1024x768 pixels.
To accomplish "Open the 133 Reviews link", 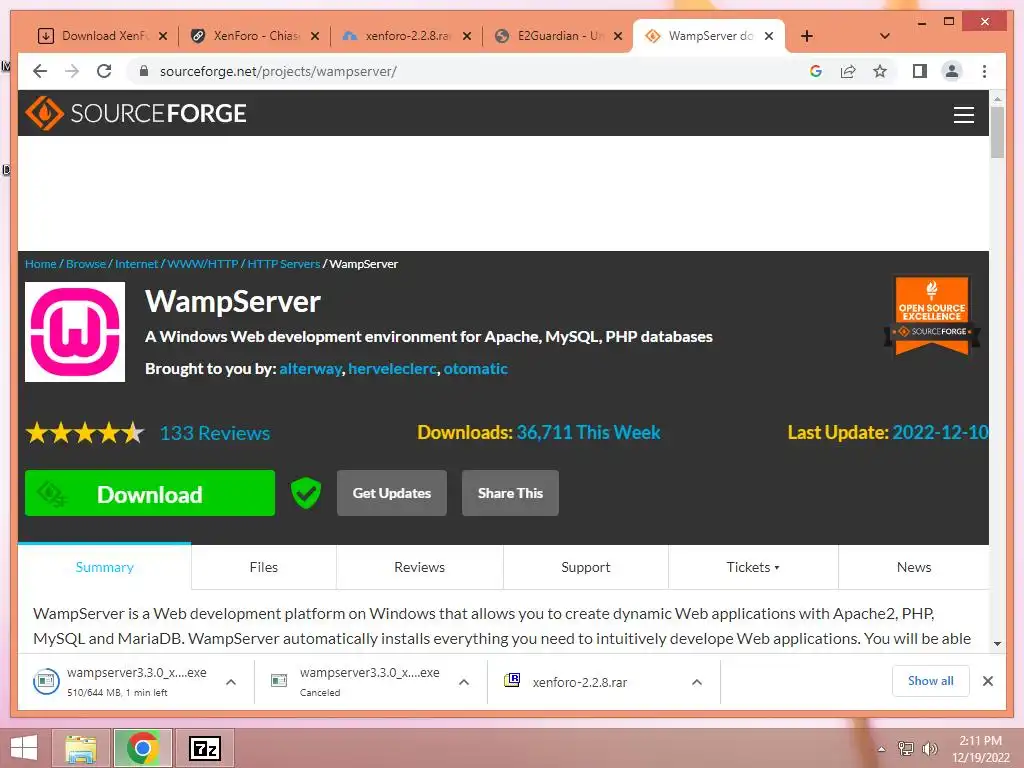I will [x=215, y=433].
